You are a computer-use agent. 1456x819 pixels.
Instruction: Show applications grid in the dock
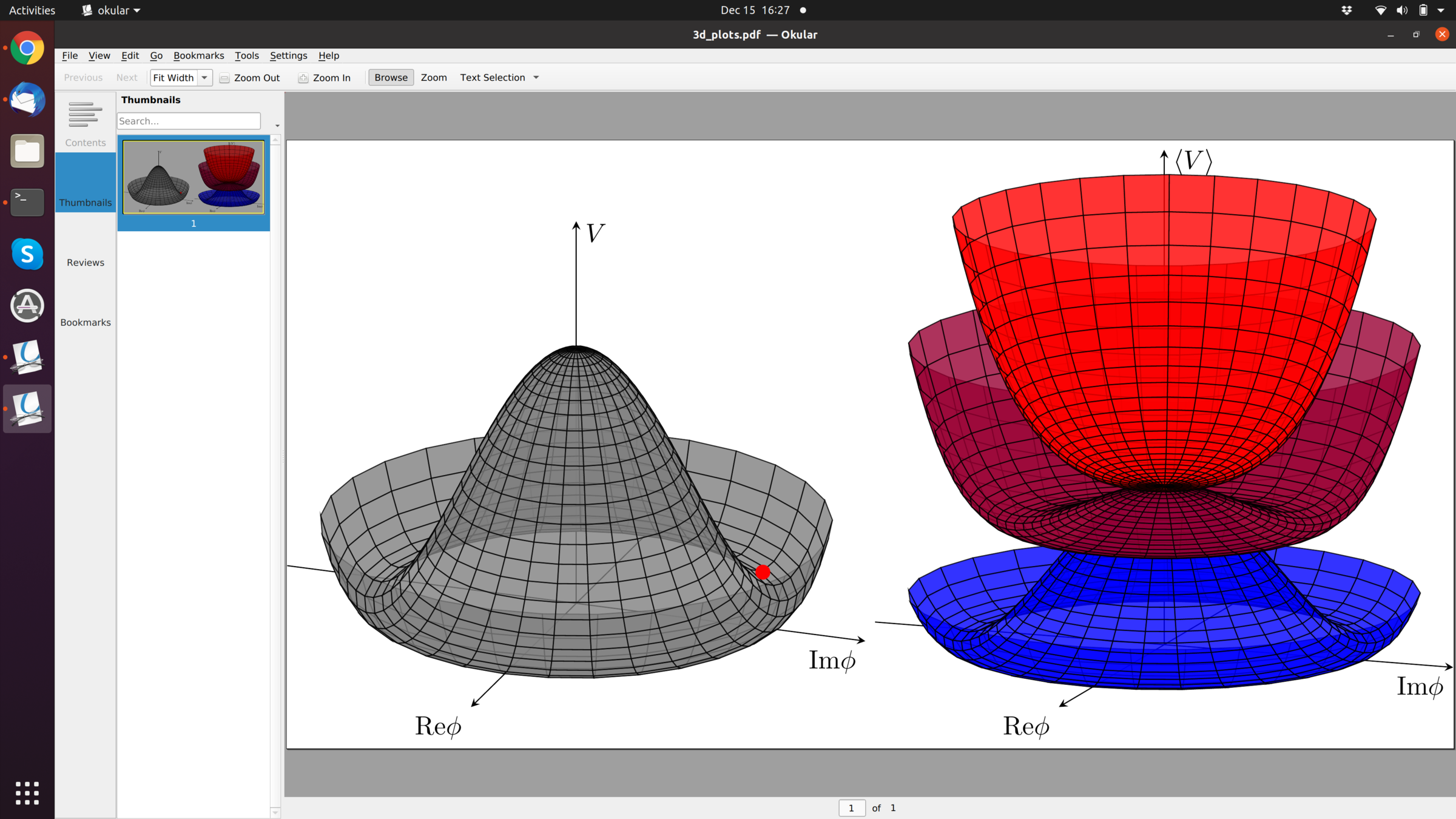27,793
